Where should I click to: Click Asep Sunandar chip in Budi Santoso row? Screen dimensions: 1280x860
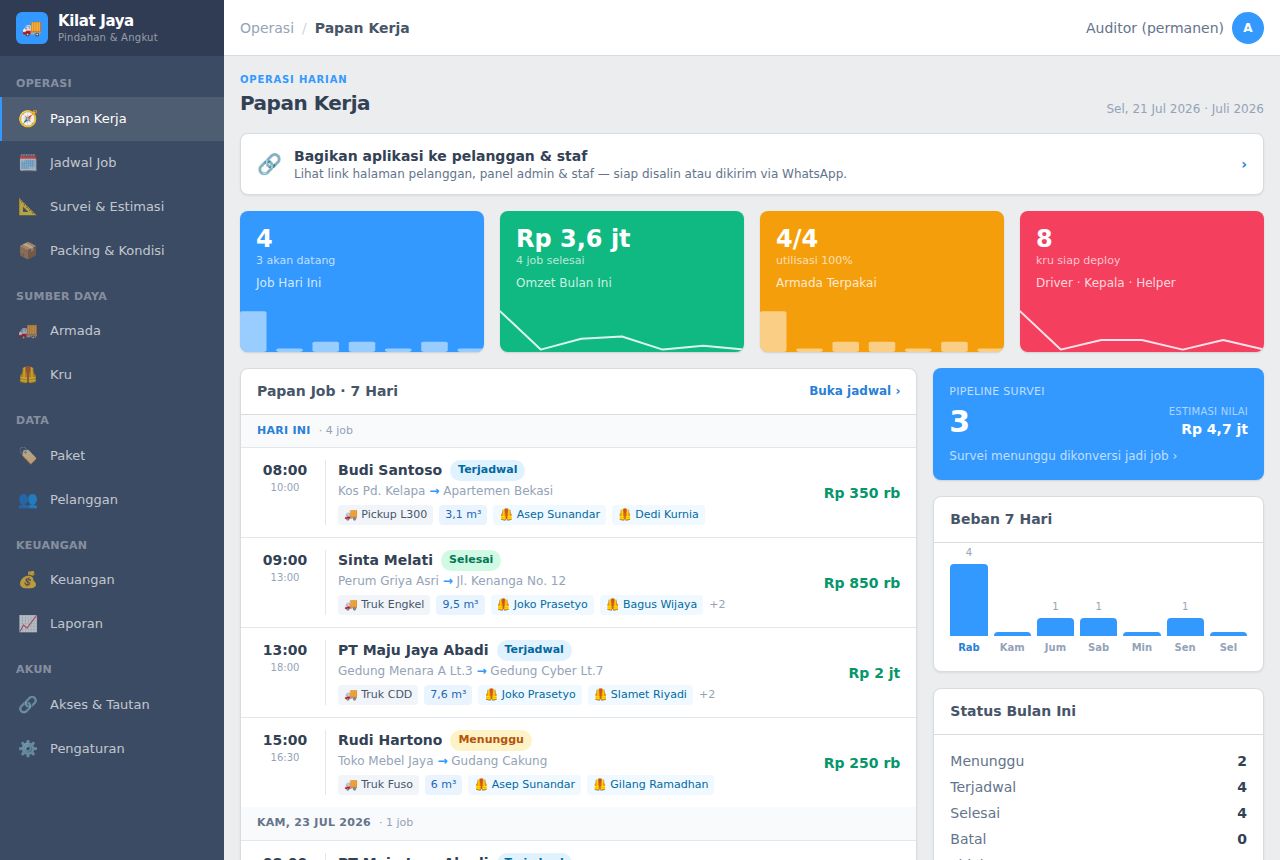click(550, 515)
